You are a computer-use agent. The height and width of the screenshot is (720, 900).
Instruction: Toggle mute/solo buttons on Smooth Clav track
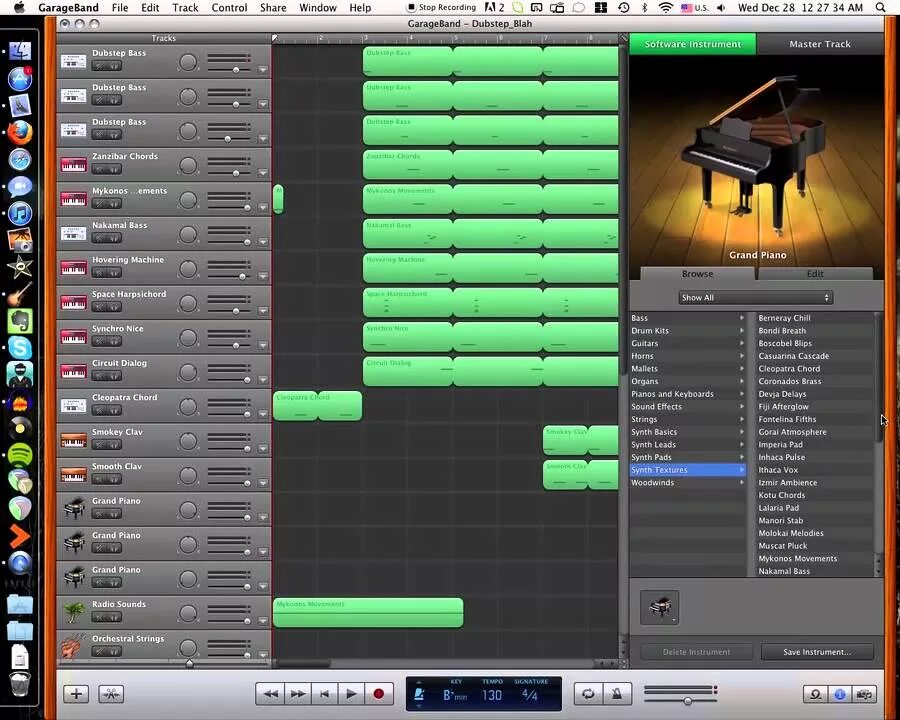click(107, 479)
